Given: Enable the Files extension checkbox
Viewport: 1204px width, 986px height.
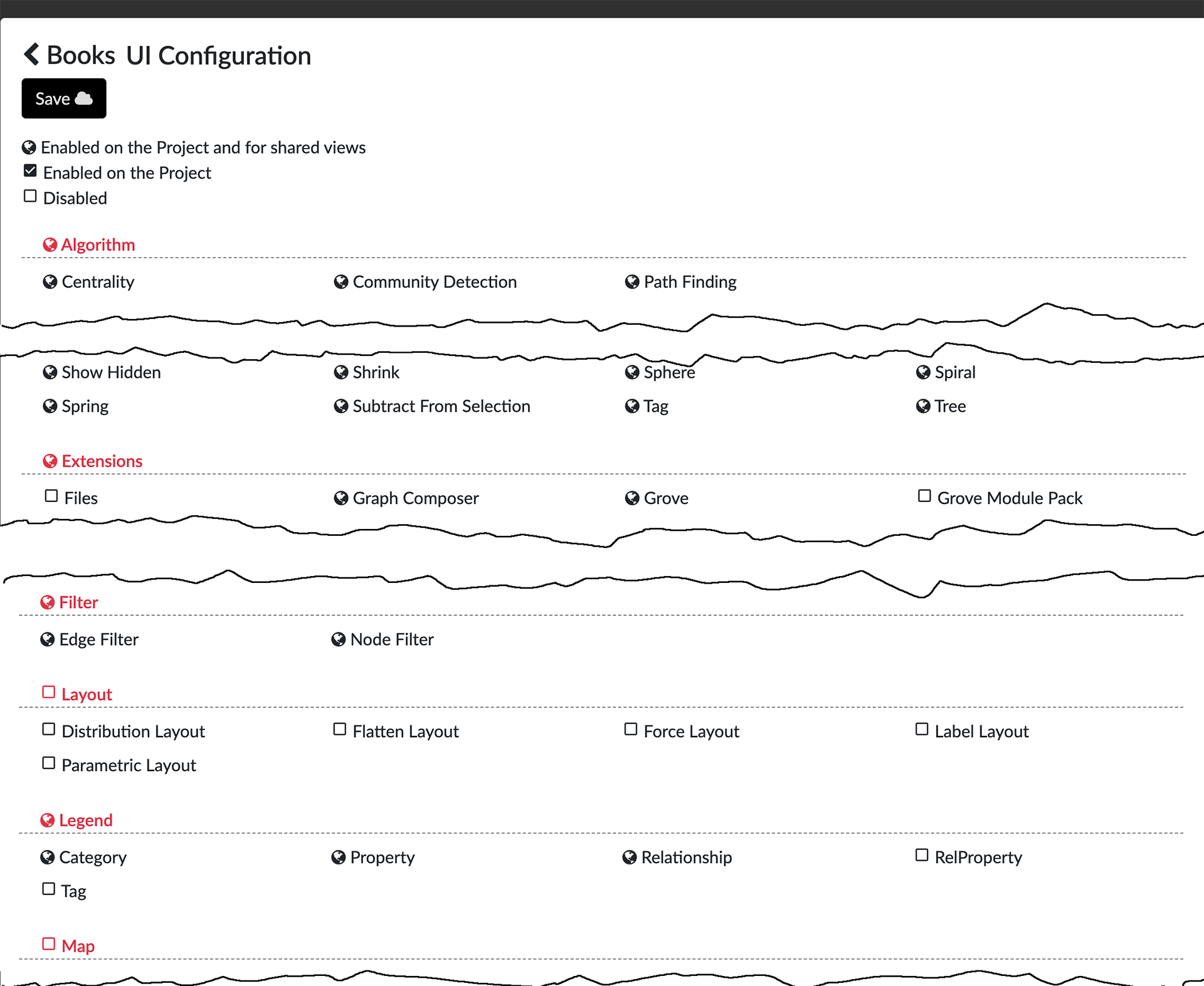Looking at the screenshot, I should 51,496.
